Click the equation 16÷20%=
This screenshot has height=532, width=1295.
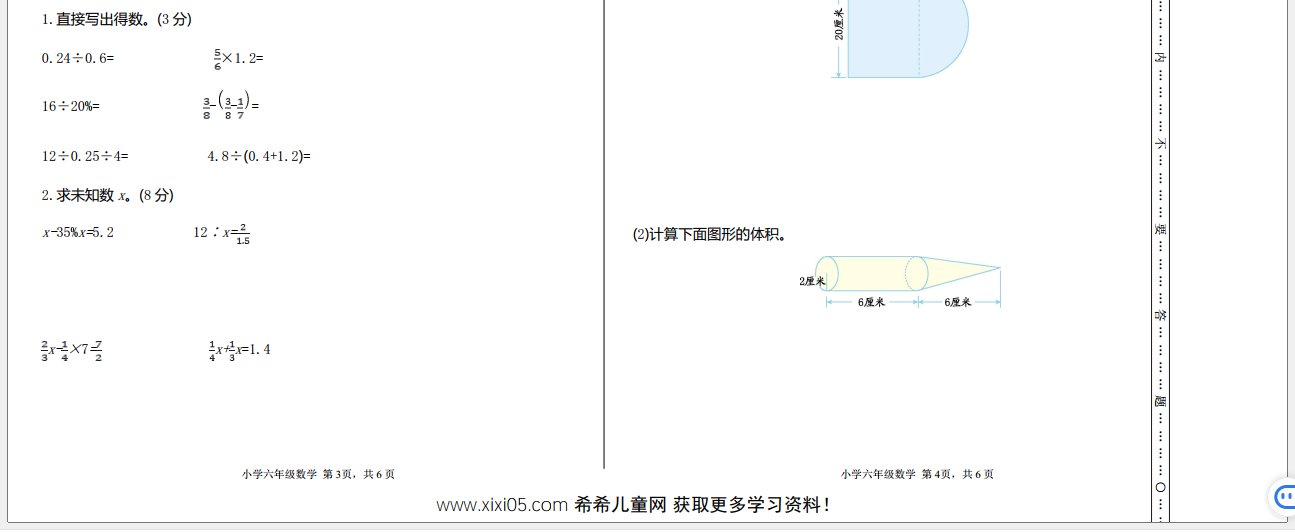coord(71,105)
